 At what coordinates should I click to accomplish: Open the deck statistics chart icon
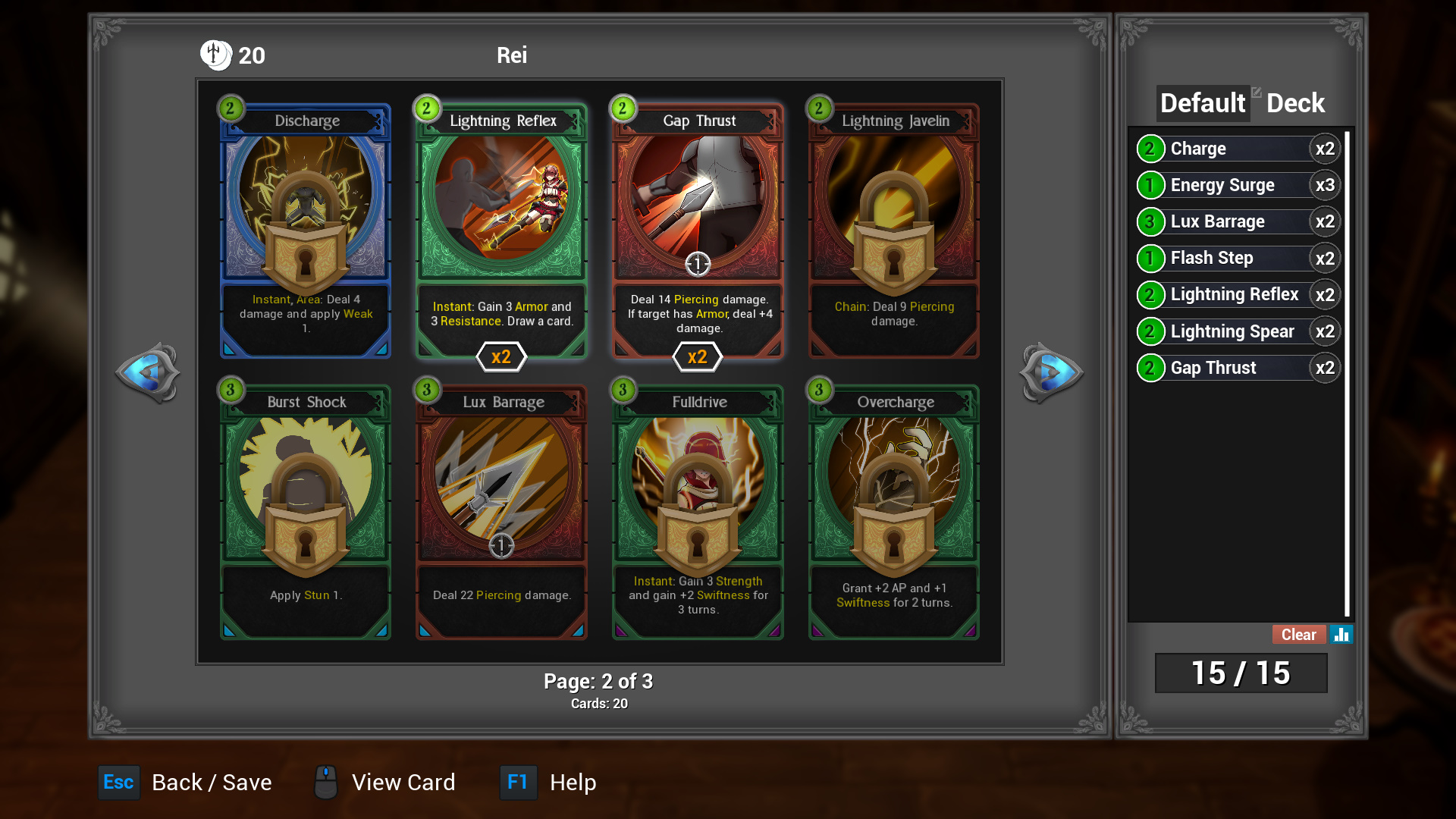coord(1341,635)
